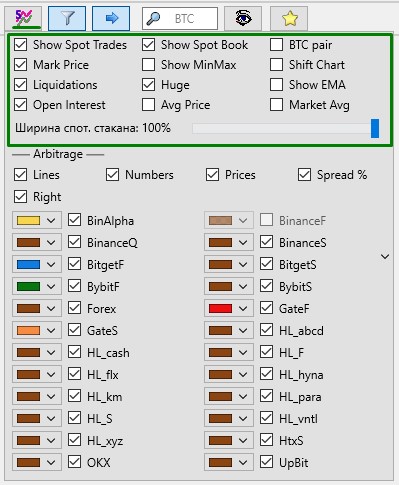Toggle HL_F checkbox

click(x=266, y=352)
